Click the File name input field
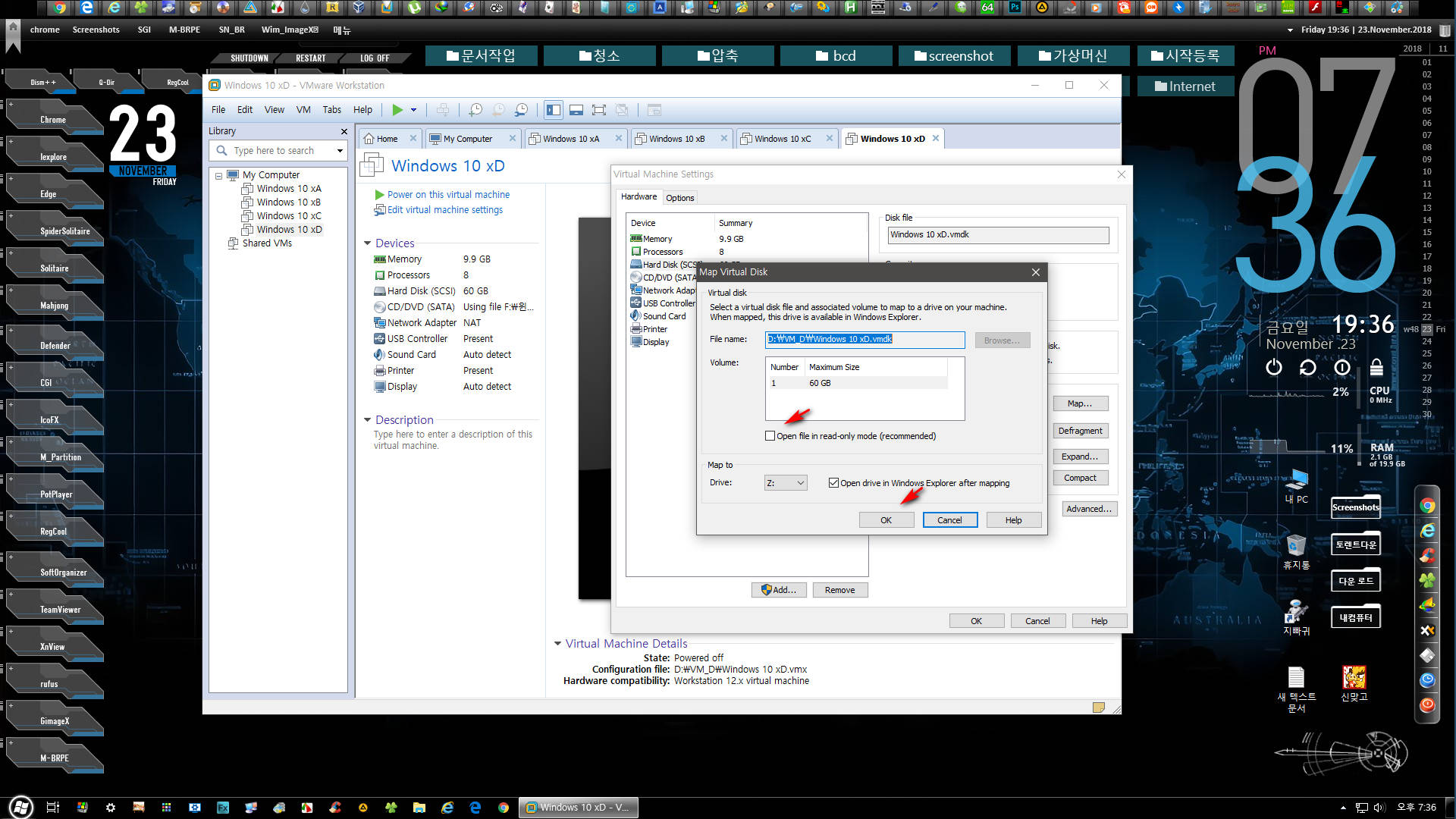This screenshot has height=819, width=1456. (x=864, y=339)
